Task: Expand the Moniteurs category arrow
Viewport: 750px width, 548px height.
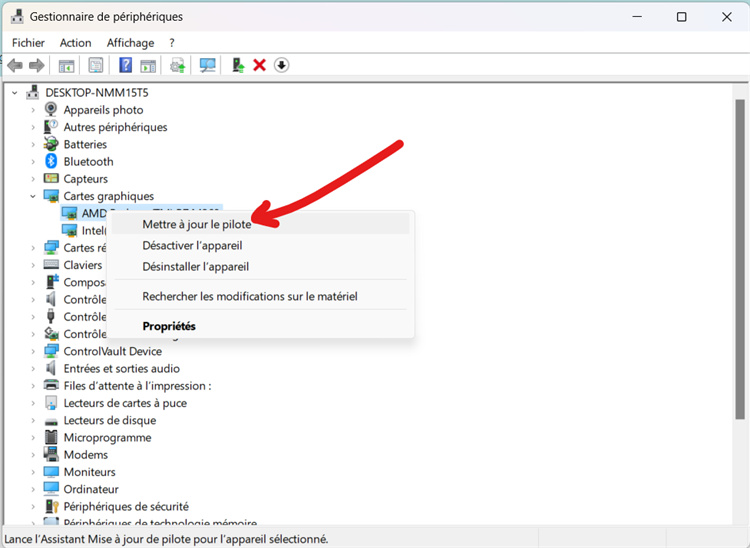Action: [33, 472]
